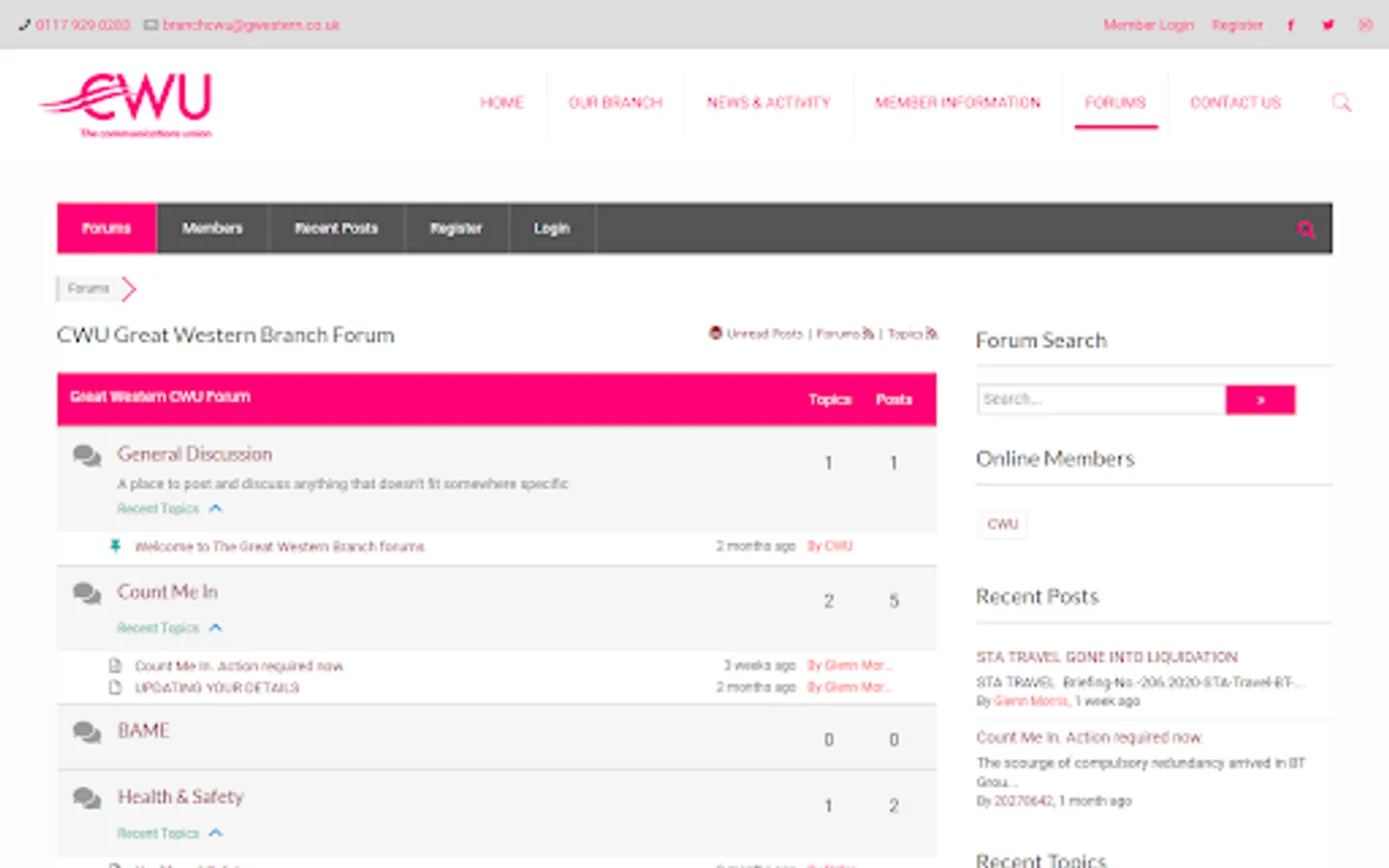Click the Unread Posts icon

pyautogui.click(x=716, y=333)
